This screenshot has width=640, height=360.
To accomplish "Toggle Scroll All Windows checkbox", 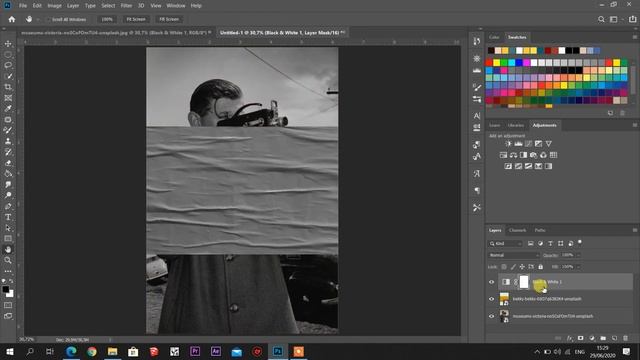I will point(48,19).
